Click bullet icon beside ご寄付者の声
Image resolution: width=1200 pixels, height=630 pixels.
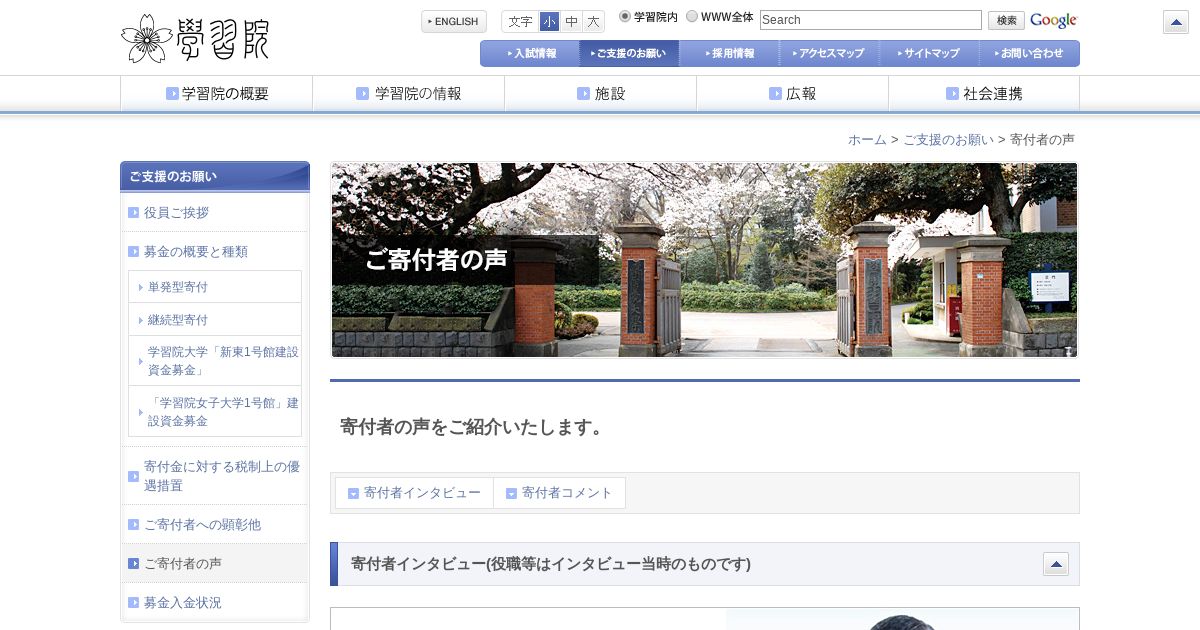click(x=134, y=564)
